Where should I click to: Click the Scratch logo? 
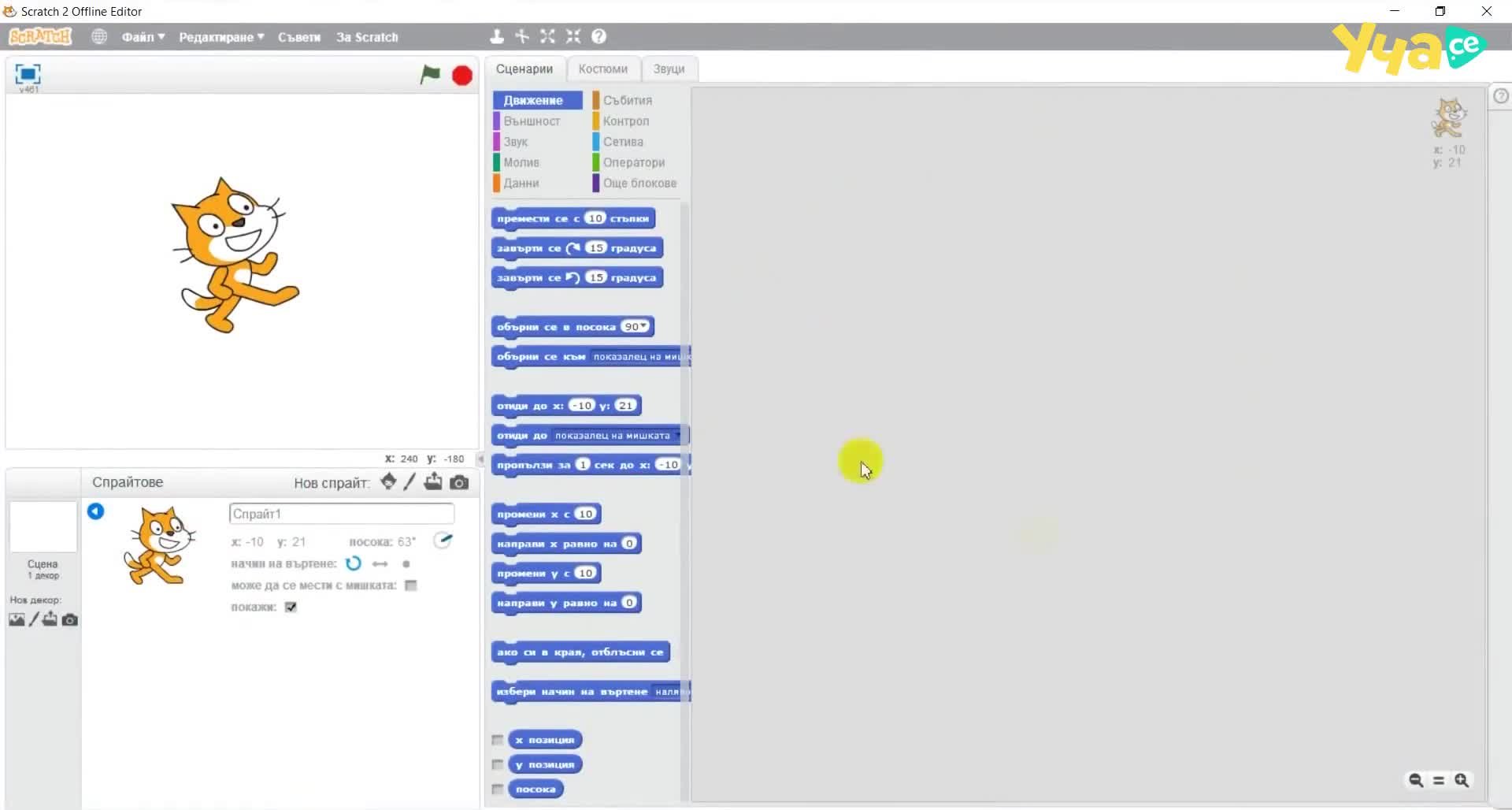[x=40, y=37]
